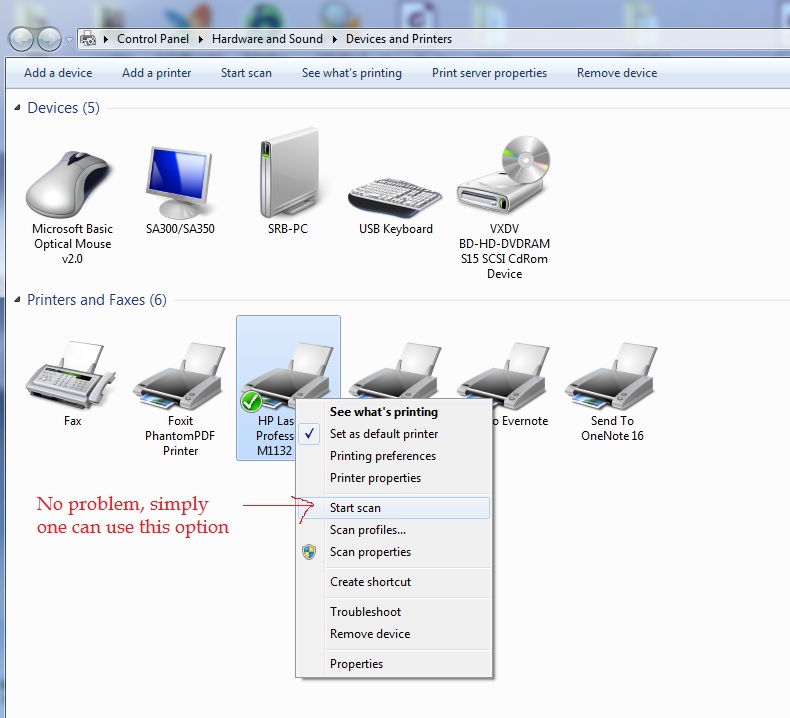Expand the Hardware and Sound breadcrumb arrow
Image resolution: width=790 pixels, height=718 pixels.
335,39
